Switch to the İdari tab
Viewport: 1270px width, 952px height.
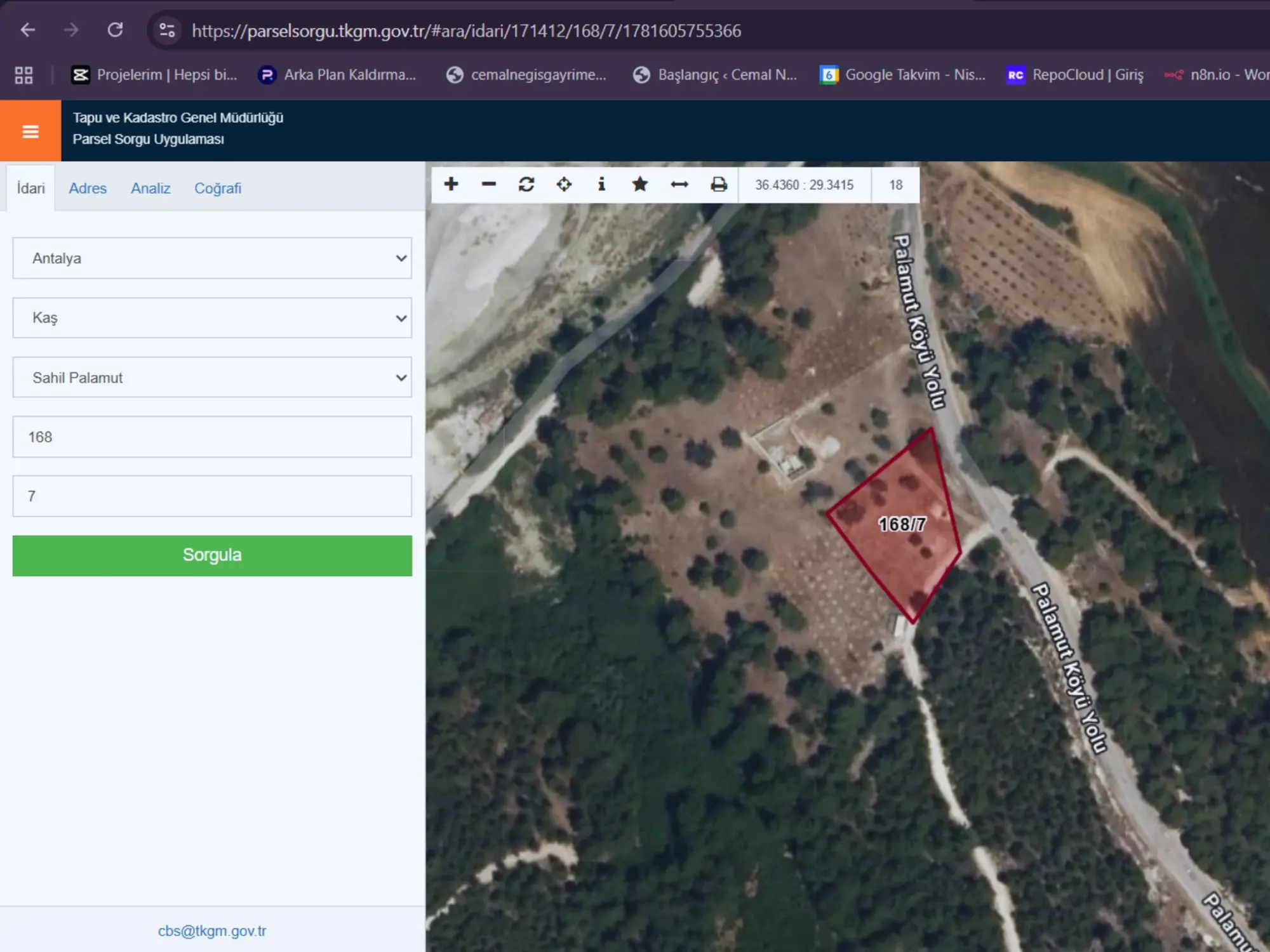pos(30,188)
